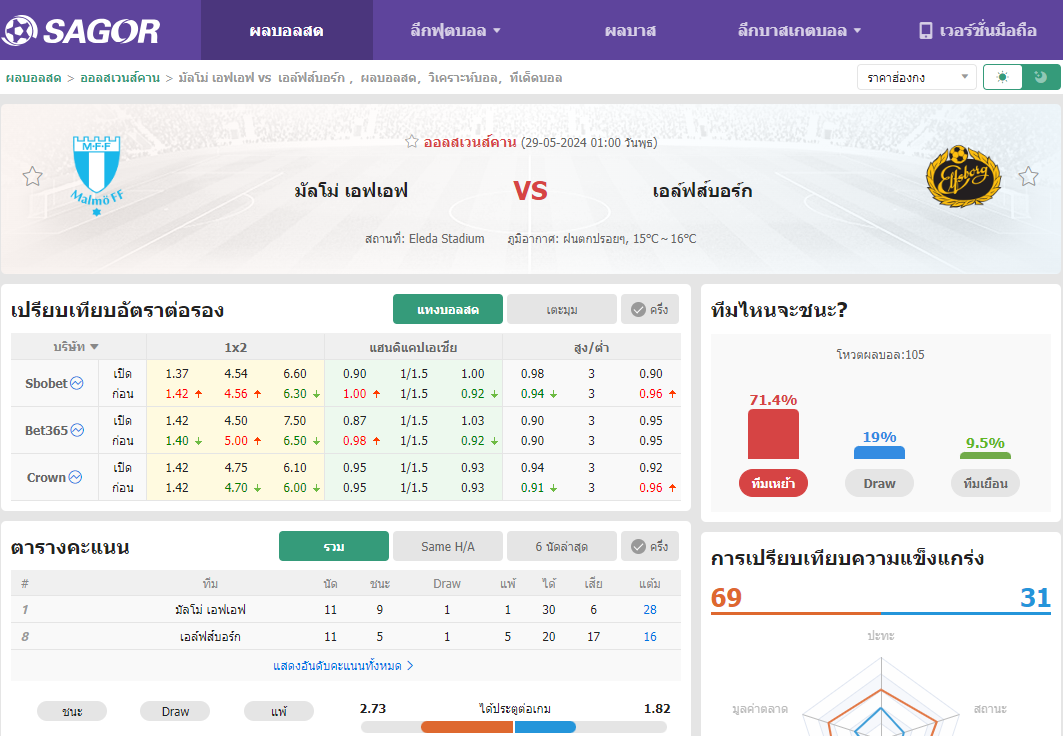Open Crown odds chart icon
Screen dimensions: 1063x736
click(x=75, y=477)
